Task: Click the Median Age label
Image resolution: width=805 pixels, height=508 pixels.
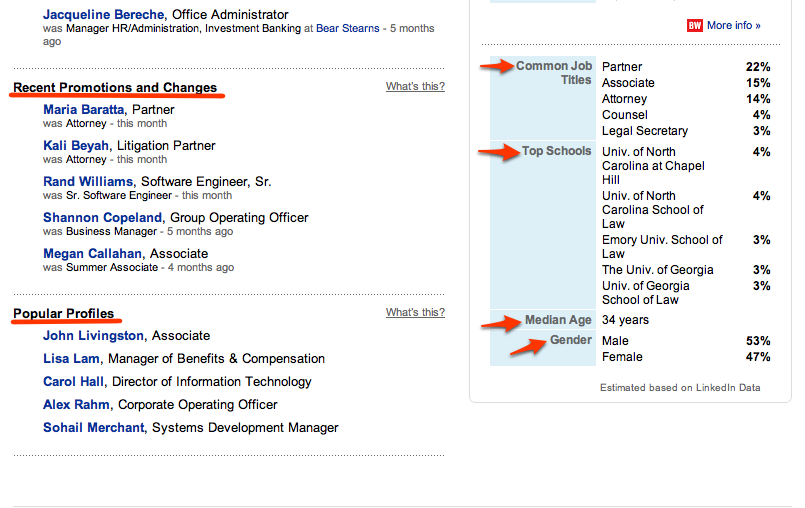Action: [x=558, y=320]
